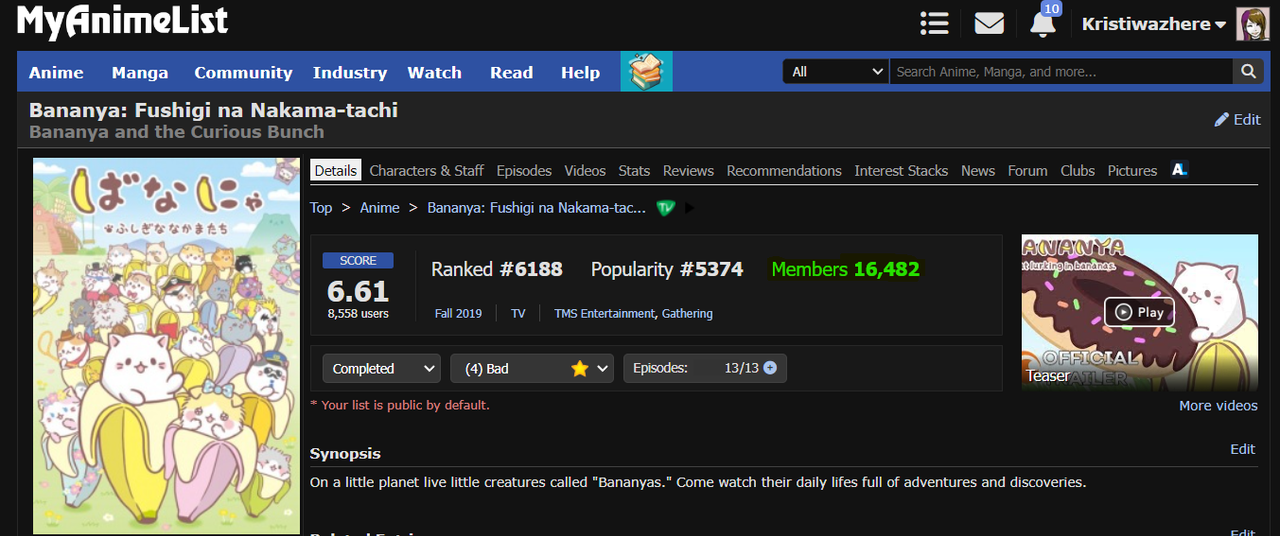Click the 6.61 score value
Viewport: 1280px width, 536px height.
358,291
